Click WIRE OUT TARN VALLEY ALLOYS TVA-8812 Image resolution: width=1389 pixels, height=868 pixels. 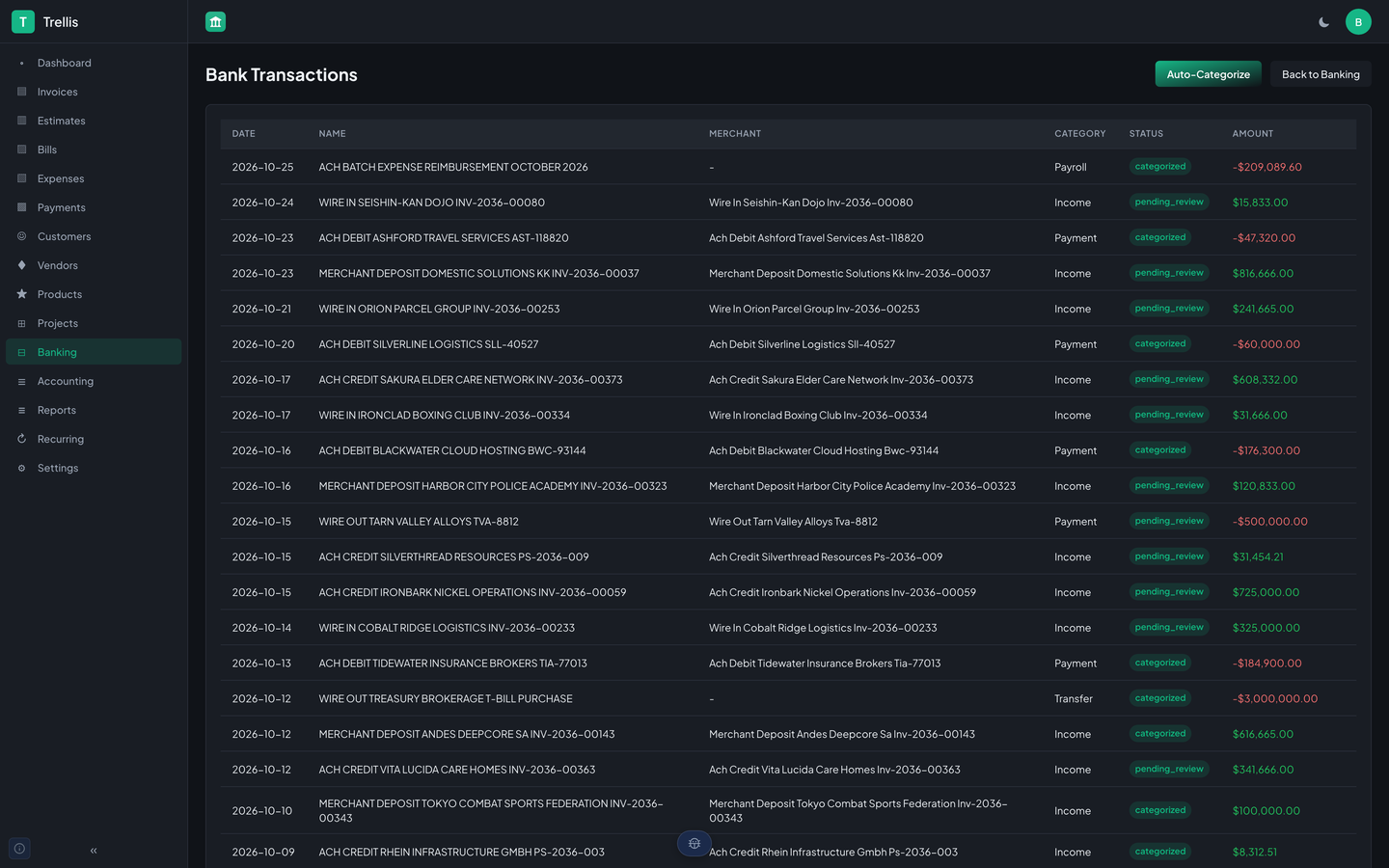(419, 522)
